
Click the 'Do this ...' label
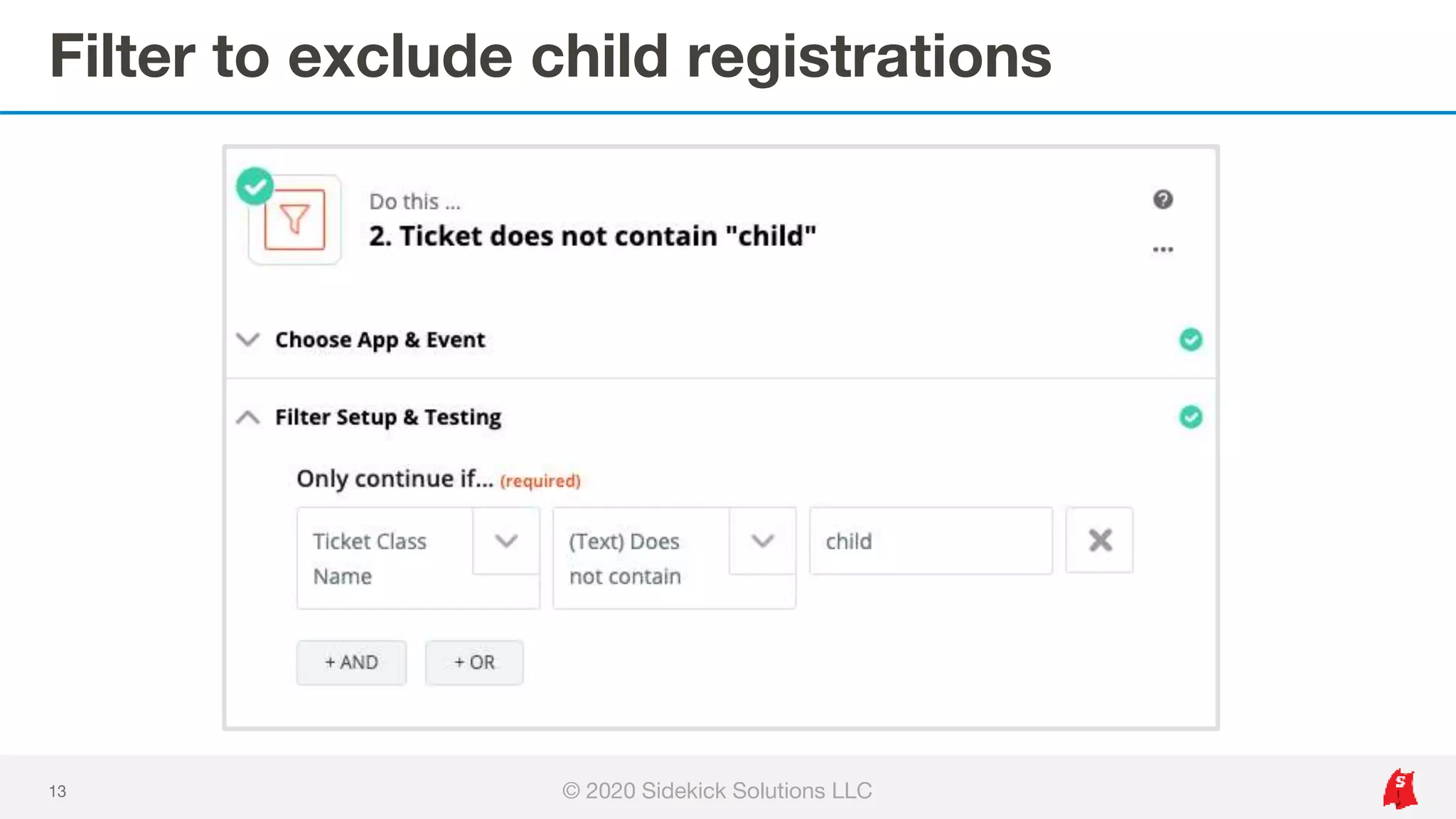coord(415,202)
